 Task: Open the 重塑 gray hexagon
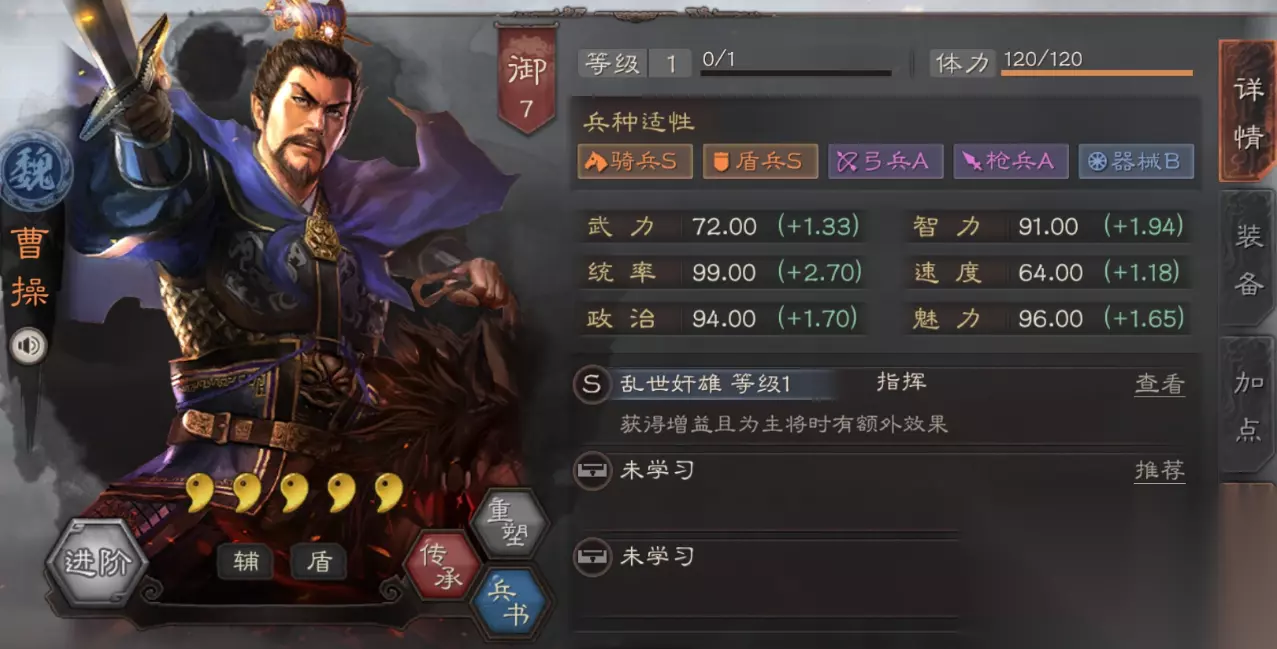pos(508,523)
